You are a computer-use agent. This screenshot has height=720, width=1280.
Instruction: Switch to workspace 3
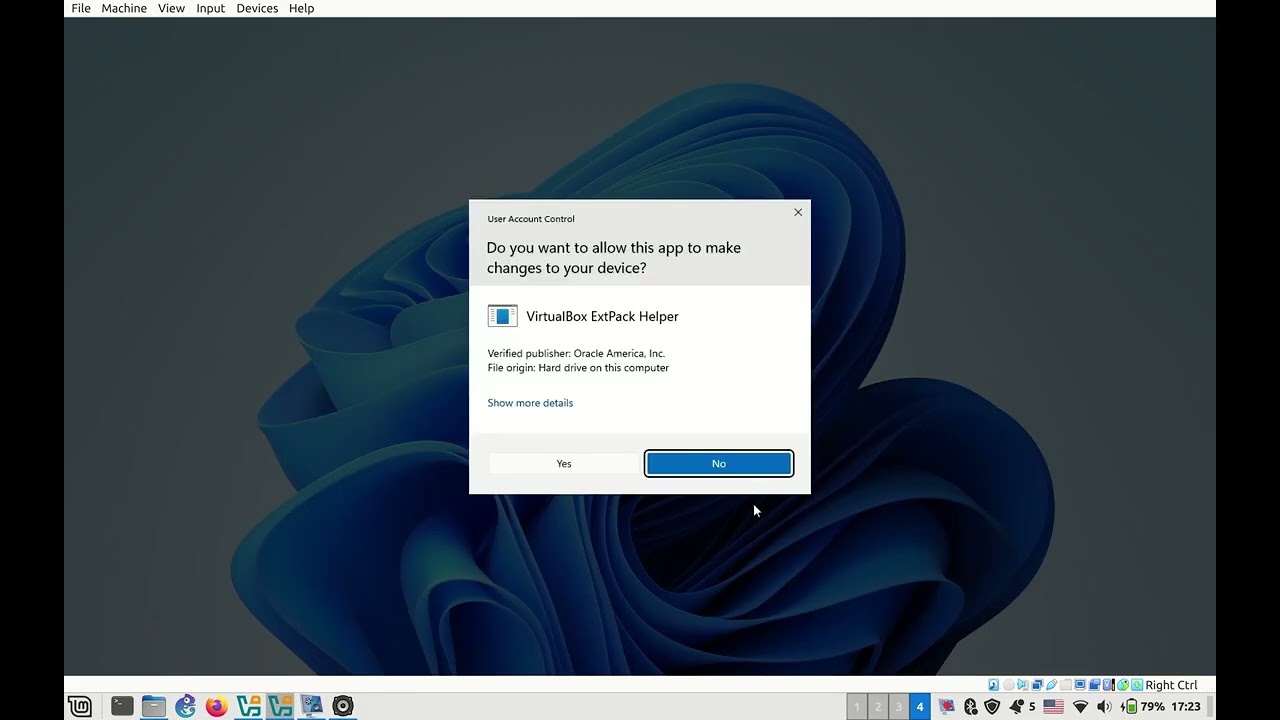pyautogui.click(x=898, y=706)
